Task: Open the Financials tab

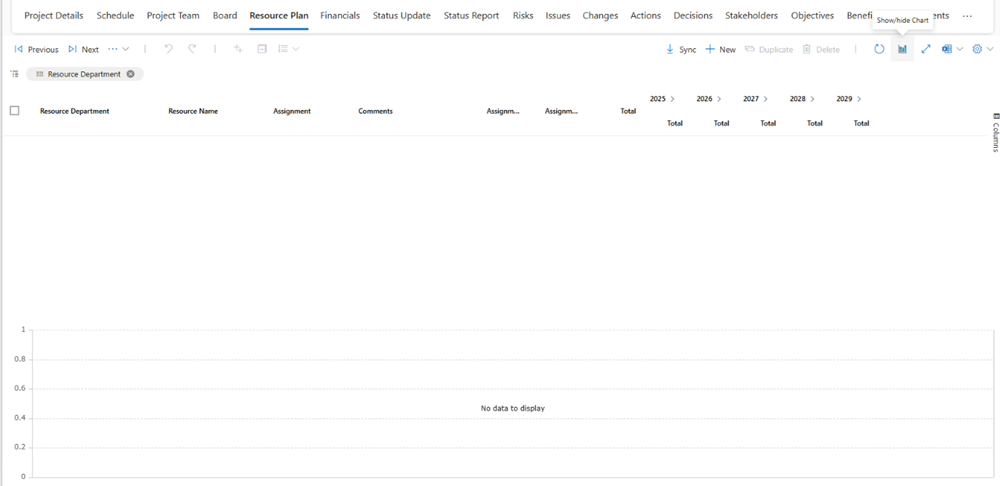Action: 340,16
